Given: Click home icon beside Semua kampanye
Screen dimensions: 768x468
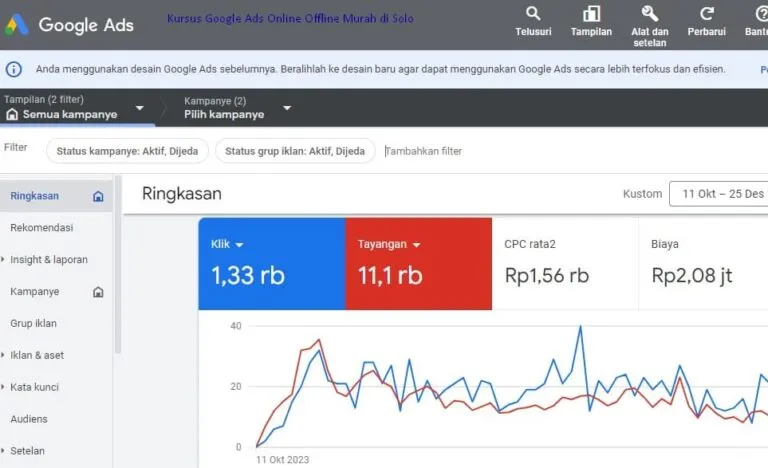Looking at the screenshot, I should [x=12, y=115].
